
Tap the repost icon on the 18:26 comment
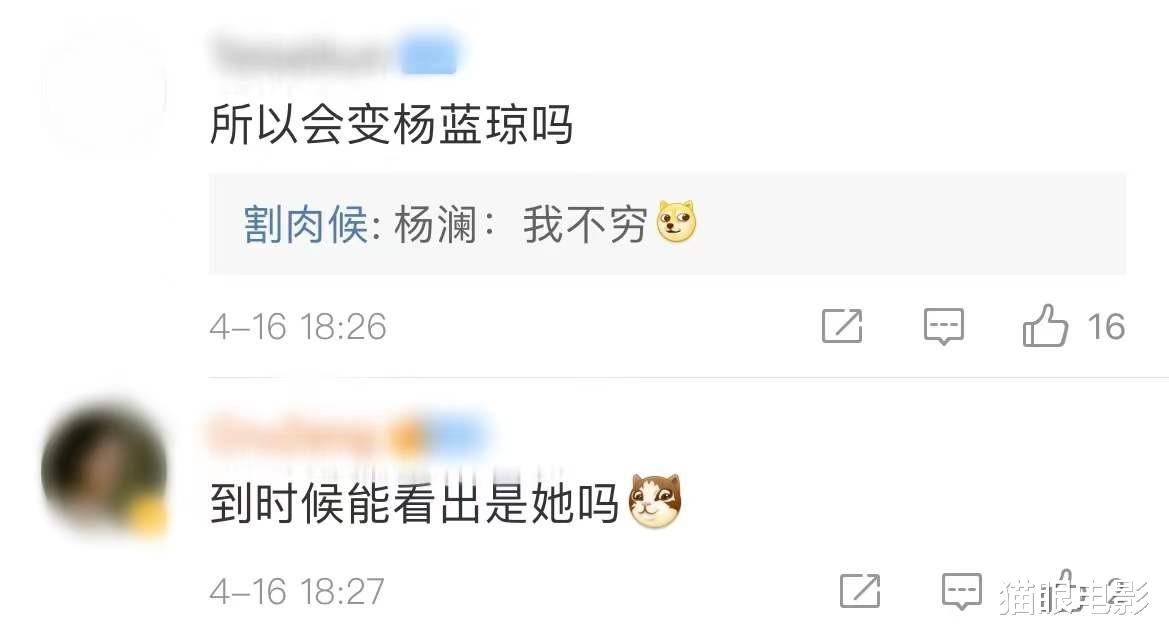pos(842,326)
